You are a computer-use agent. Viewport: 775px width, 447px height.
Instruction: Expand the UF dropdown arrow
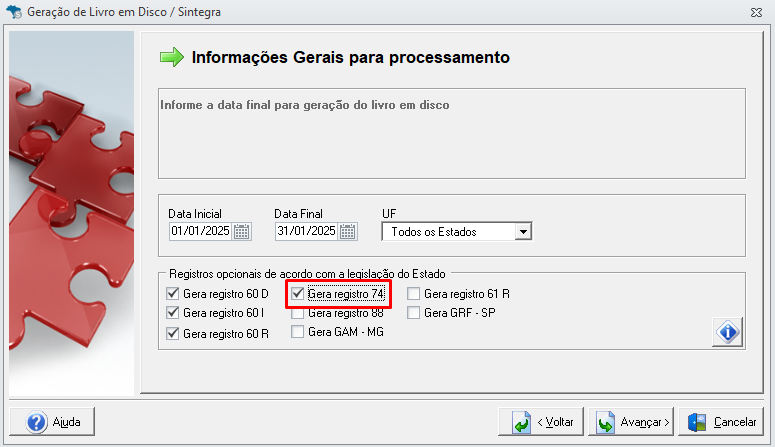click(523, 231)
